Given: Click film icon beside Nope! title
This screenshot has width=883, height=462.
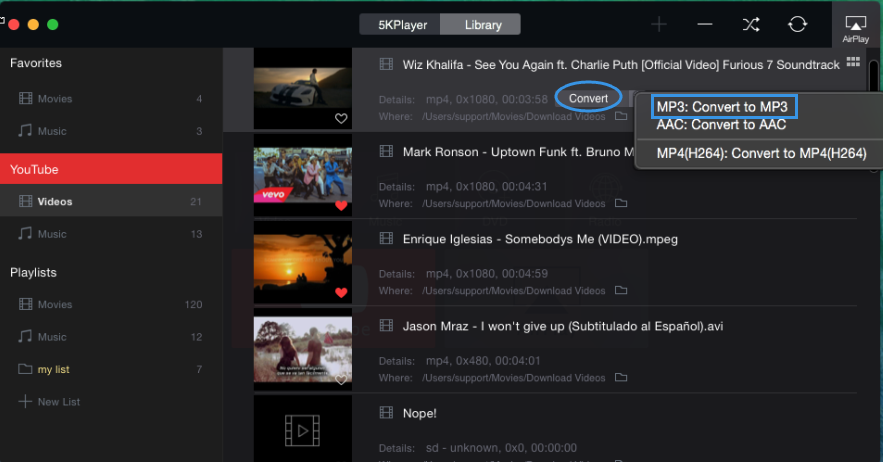Looking at the screenshot, I should pos(386,412).
